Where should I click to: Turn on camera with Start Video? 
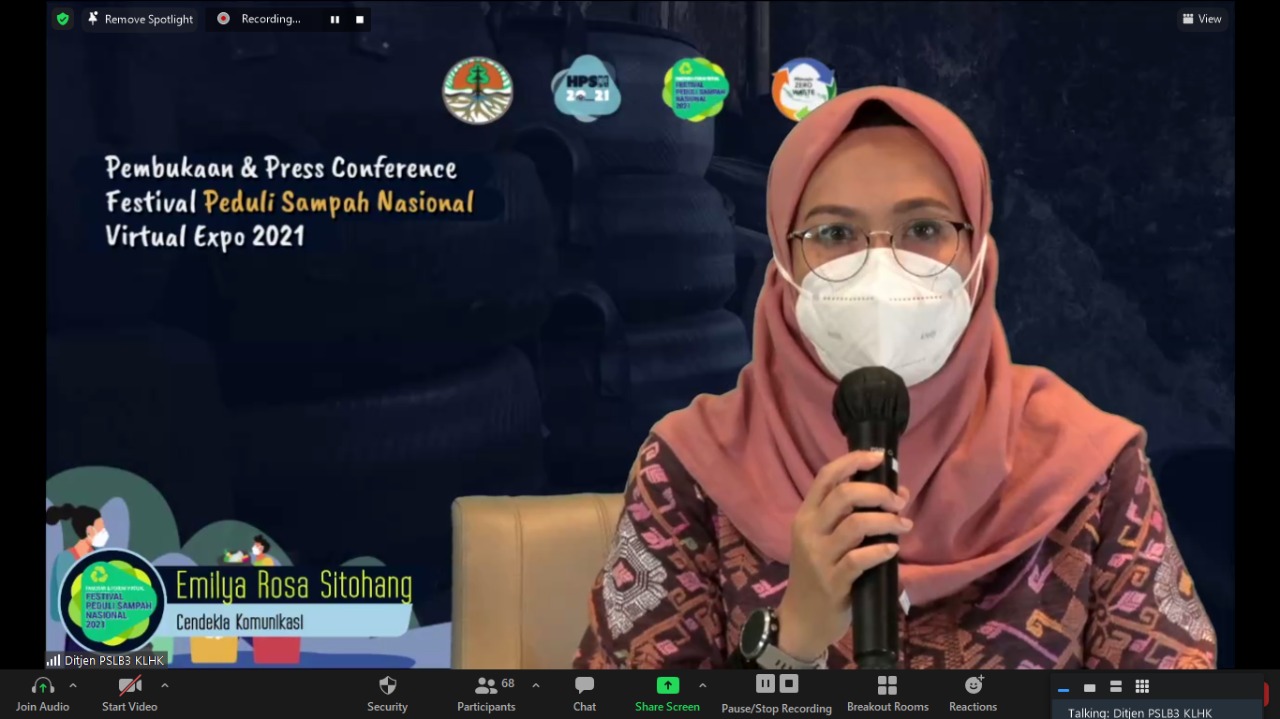130,686
